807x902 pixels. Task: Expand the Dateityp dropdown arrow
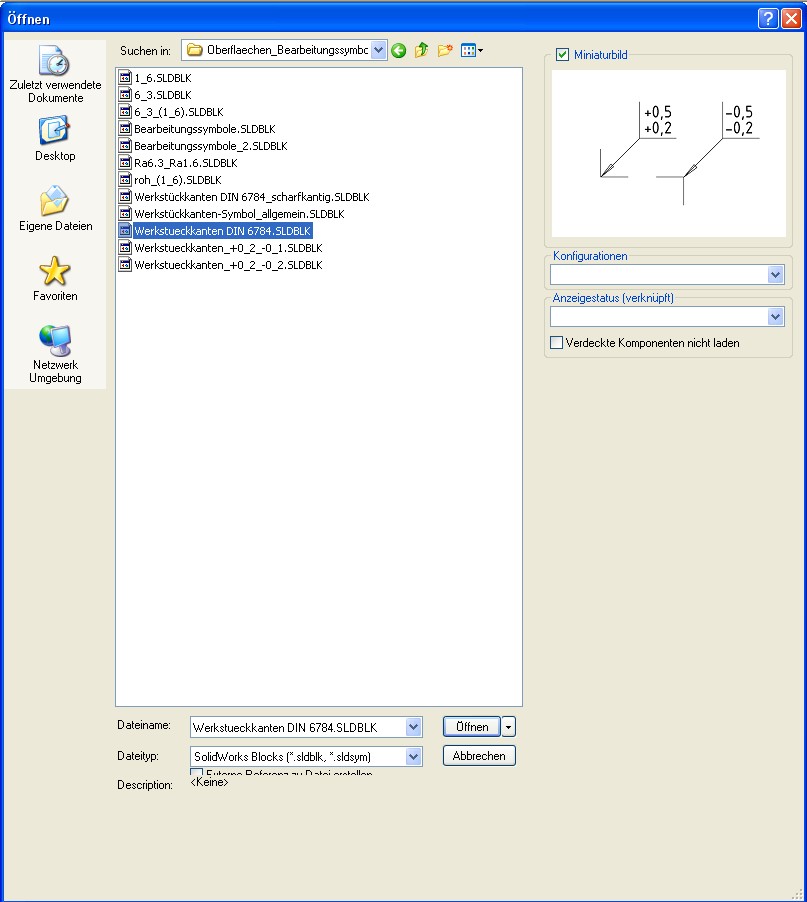(413, 756)
